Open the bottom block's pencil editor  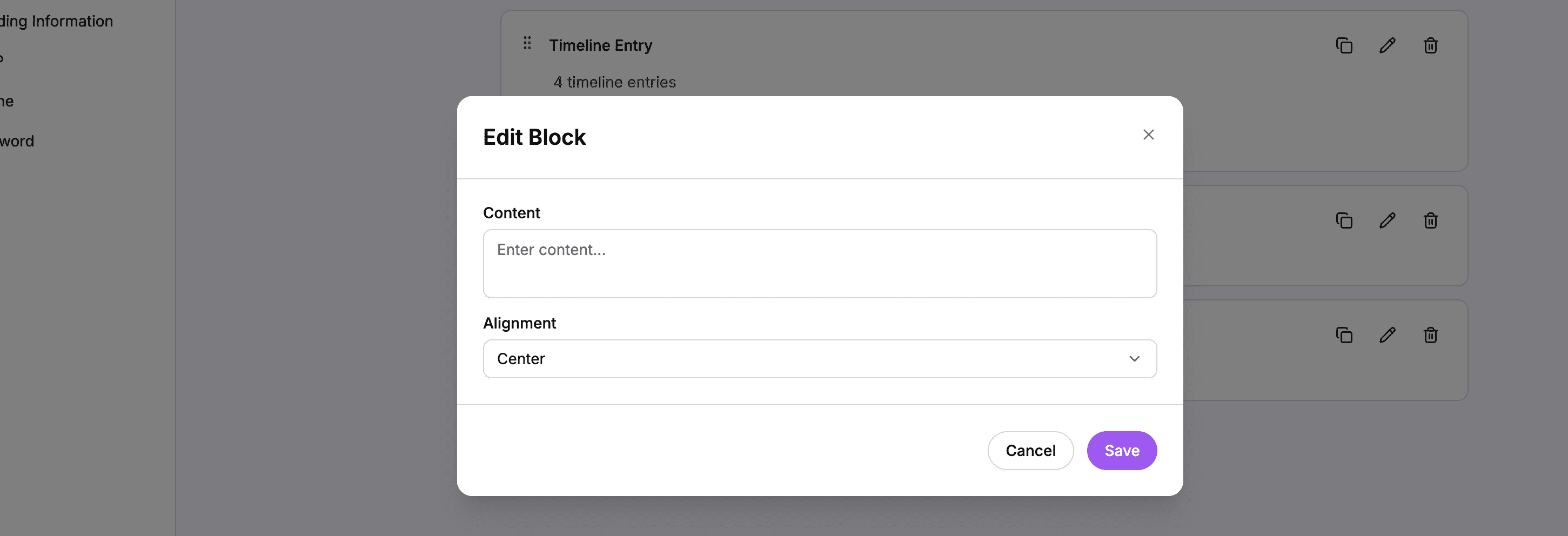tap(1387, 334)
